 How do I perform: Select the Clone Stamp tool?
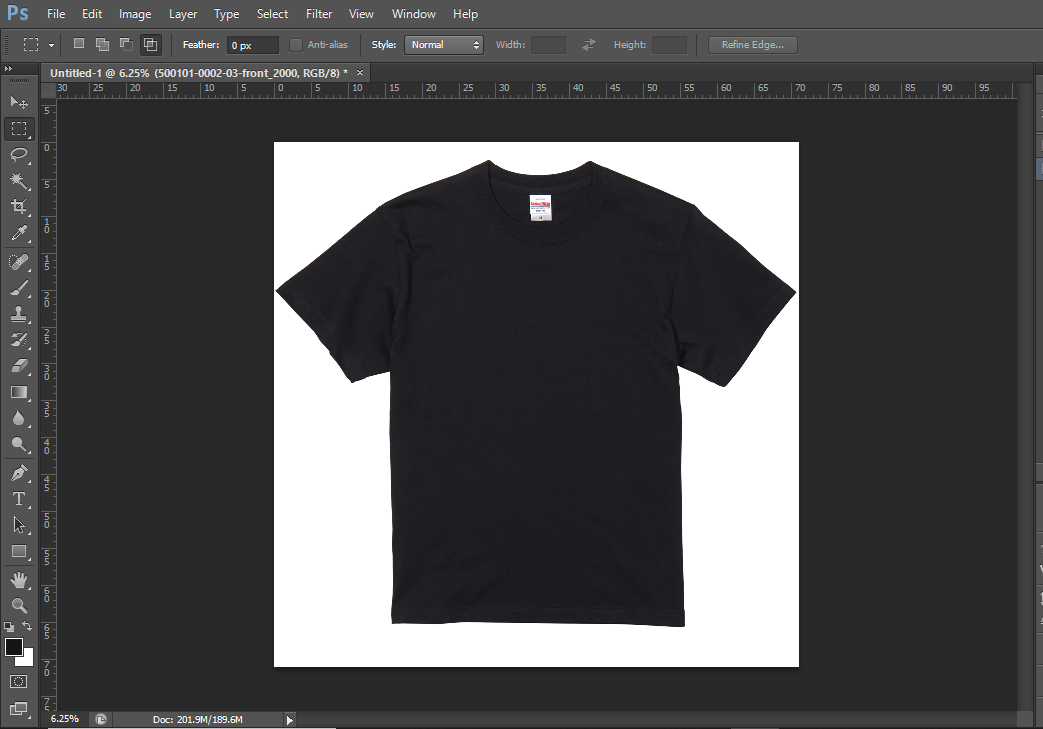coord(19,313)
